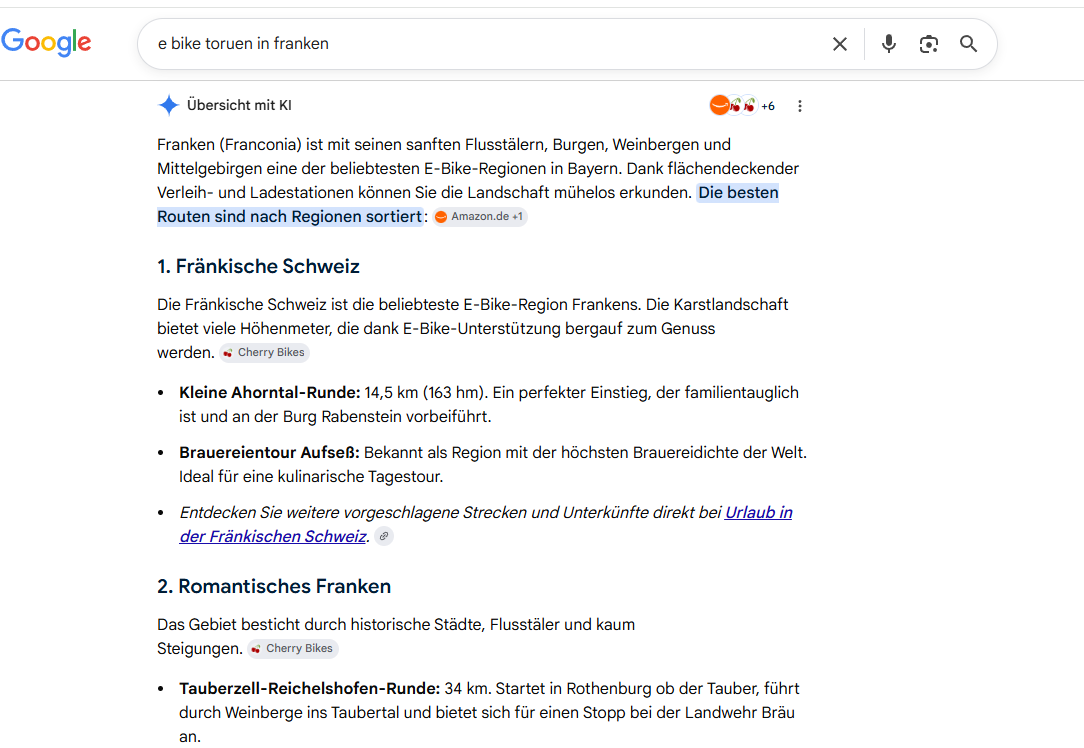Screen dimensions: 1084x748
Task: Focus the search box with e bike query
Action: (484, 44)
